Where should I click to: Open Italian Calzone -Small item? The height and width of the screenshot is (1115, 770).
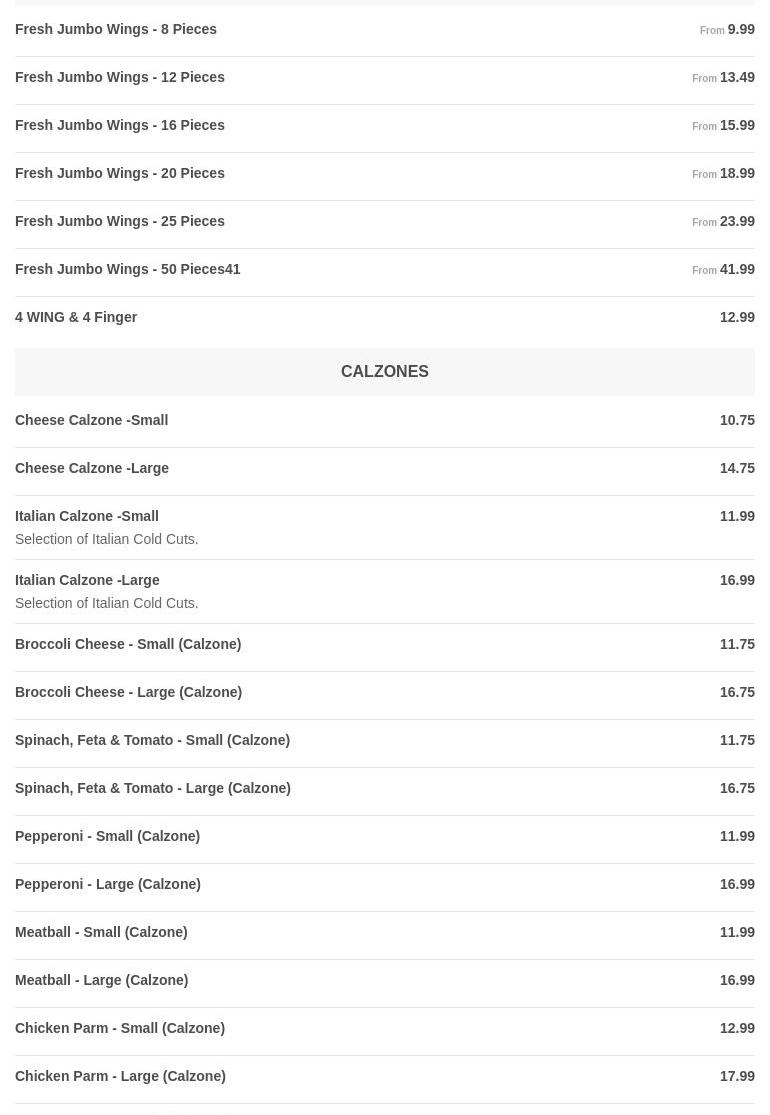pos(87,516)
